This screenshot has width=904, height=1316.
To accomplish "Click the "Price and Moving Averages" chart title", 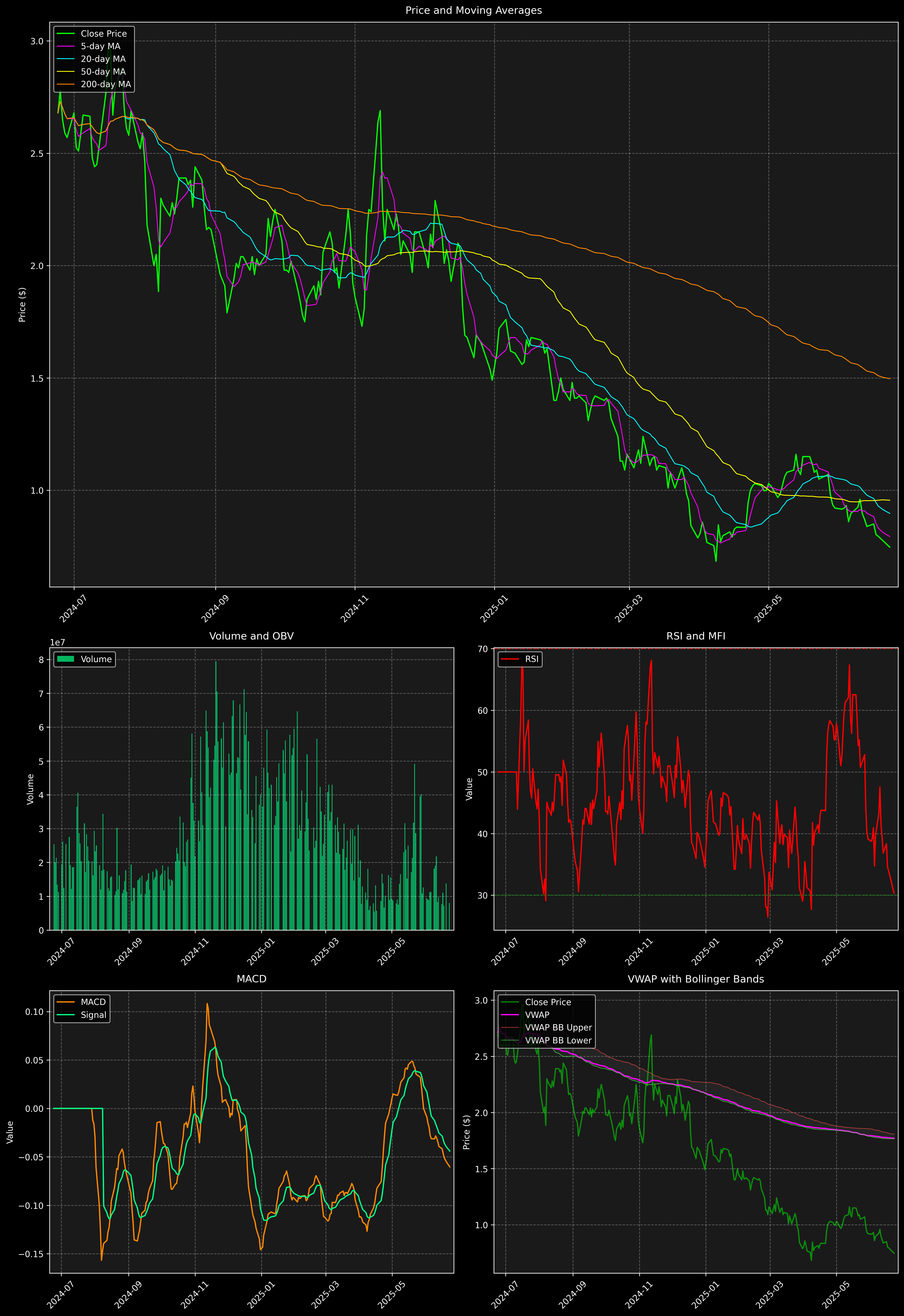I will (473, 10).
